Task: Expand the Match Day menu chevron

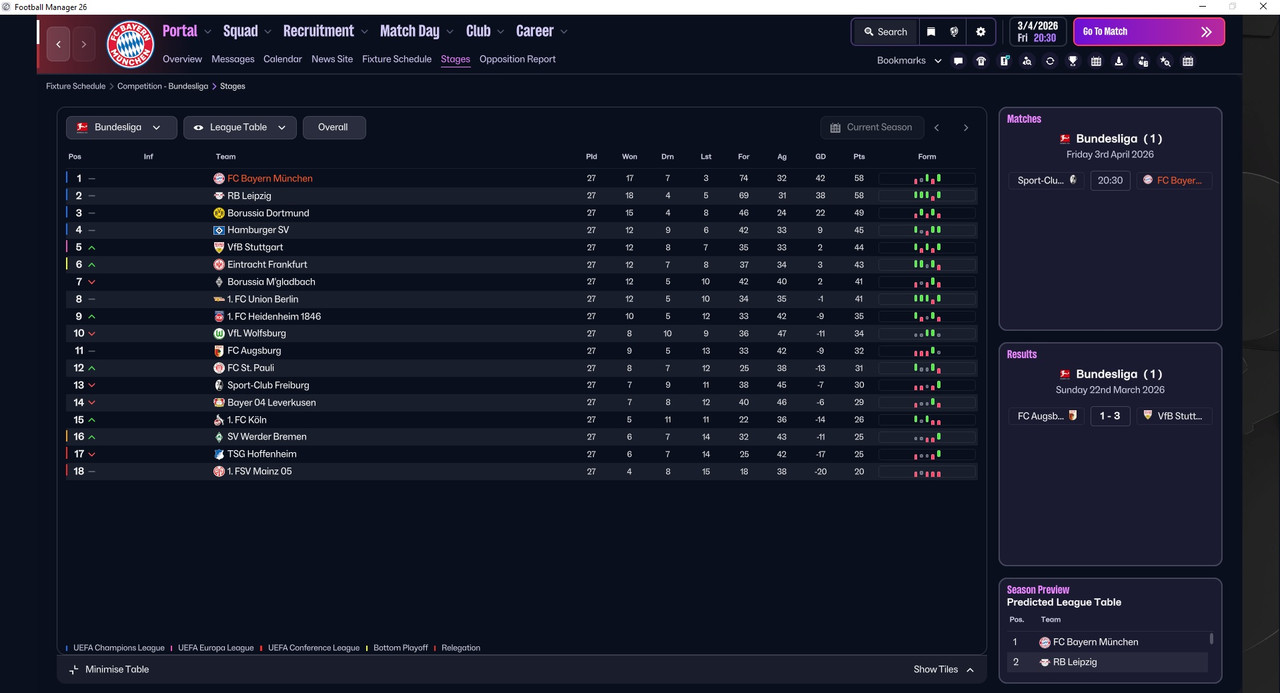Action: [x=451, y=32]
